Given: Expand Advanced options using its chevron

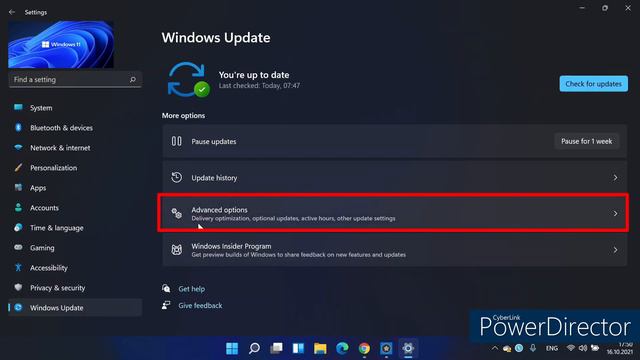Looking at the screenshot, I should pos(615,213).
